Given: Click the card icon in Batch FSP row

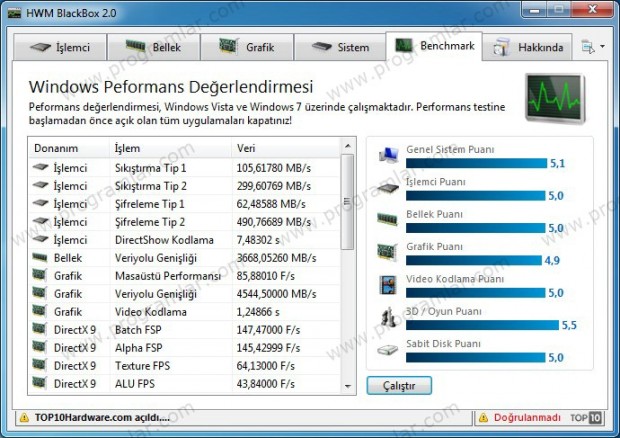Looking at the screenshot, I should 40,328.
